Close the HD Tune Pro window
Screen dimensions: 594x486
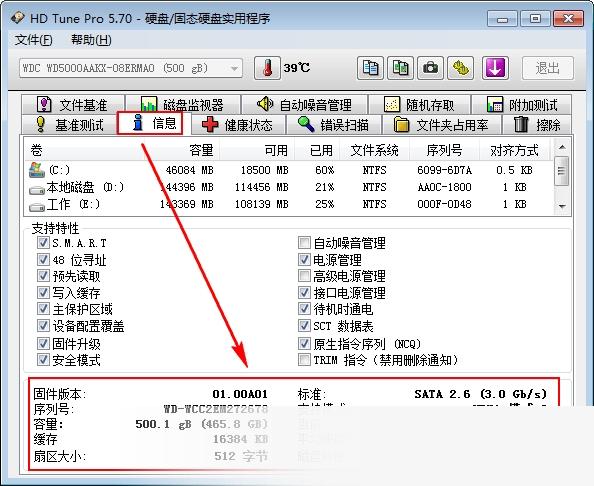click(568, 19)
